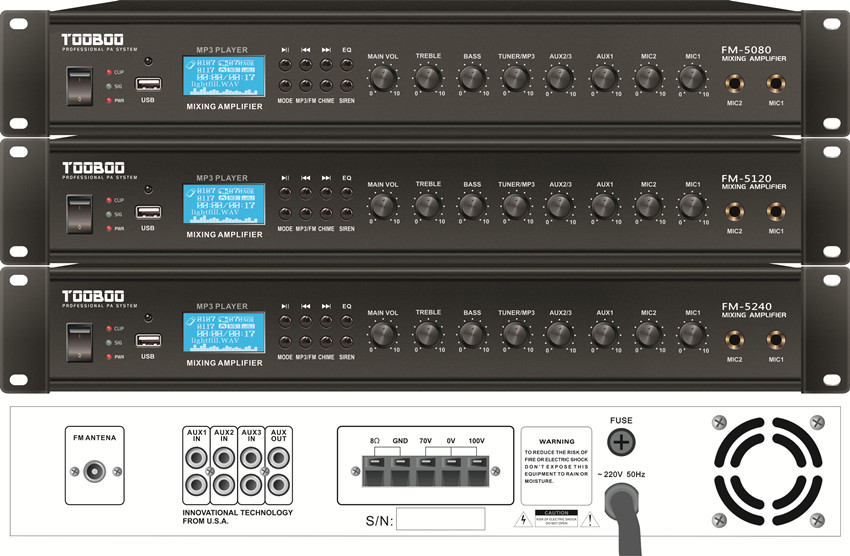Click the 100V speaker terminal
The image size is (850, 556).
[x=477, y=471]
